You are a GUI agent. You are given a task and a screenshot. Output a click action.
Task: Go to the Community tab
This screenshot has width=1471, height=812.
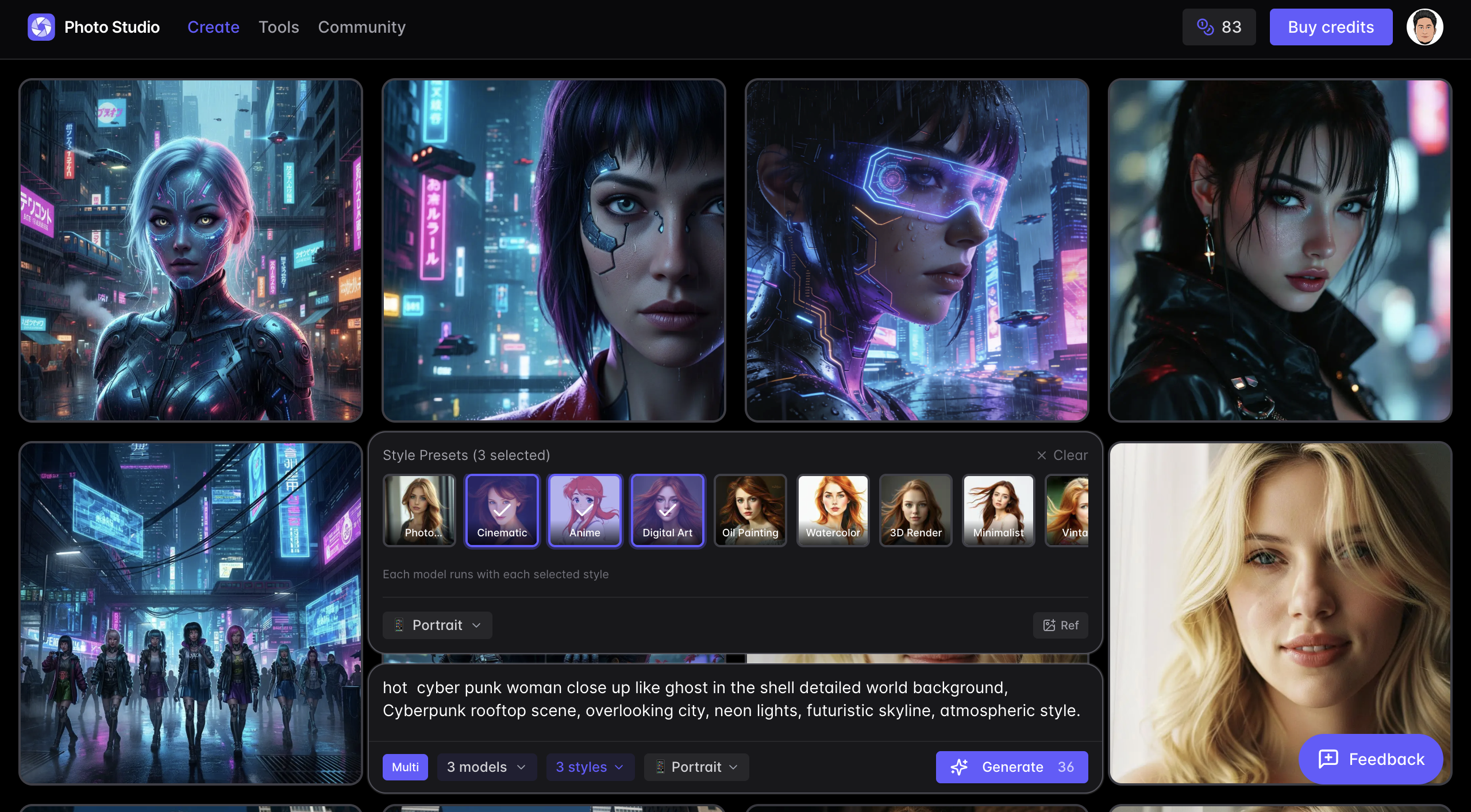tap(361, 27)
